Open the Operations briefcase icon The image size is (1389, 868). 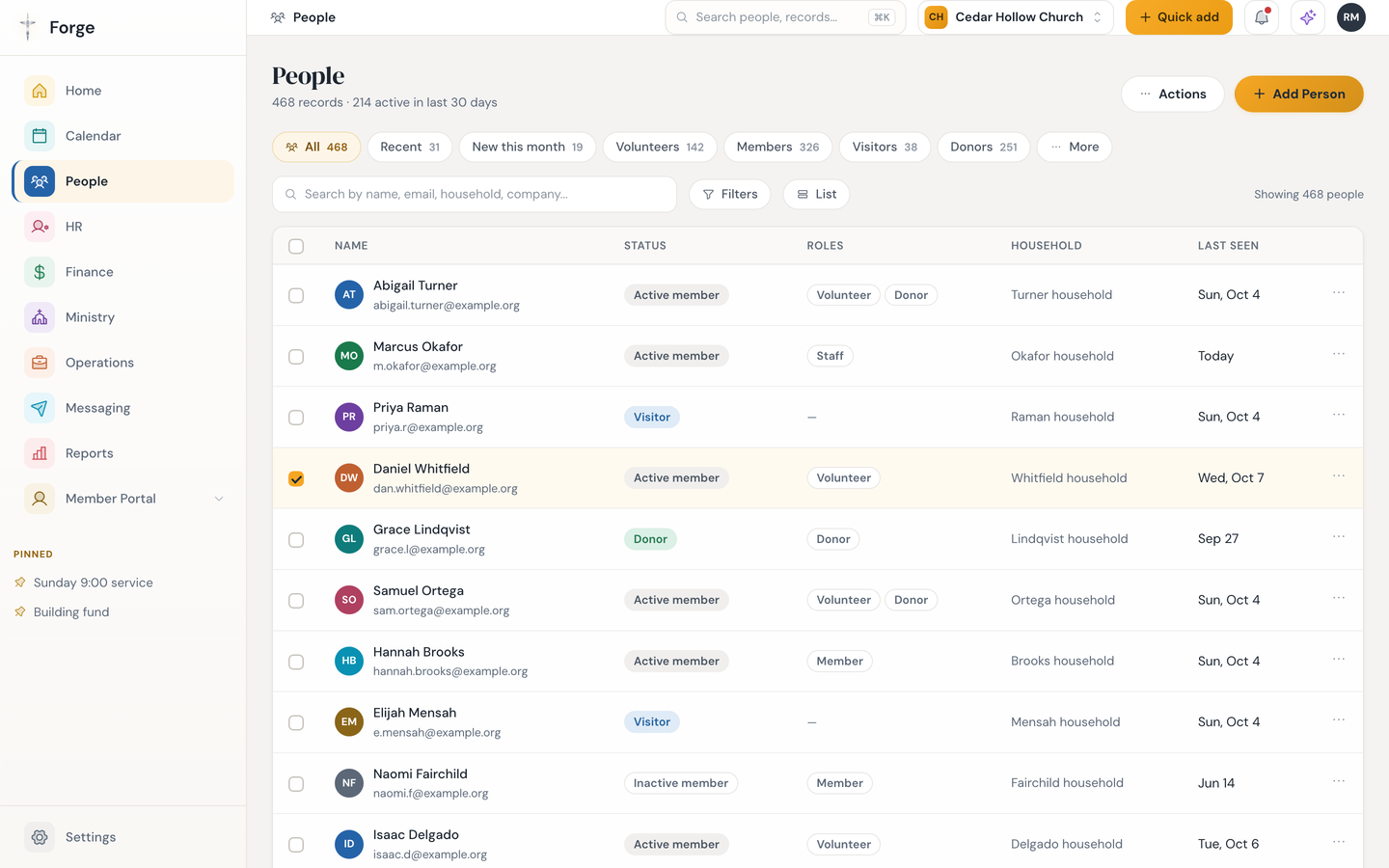(40, 363)
